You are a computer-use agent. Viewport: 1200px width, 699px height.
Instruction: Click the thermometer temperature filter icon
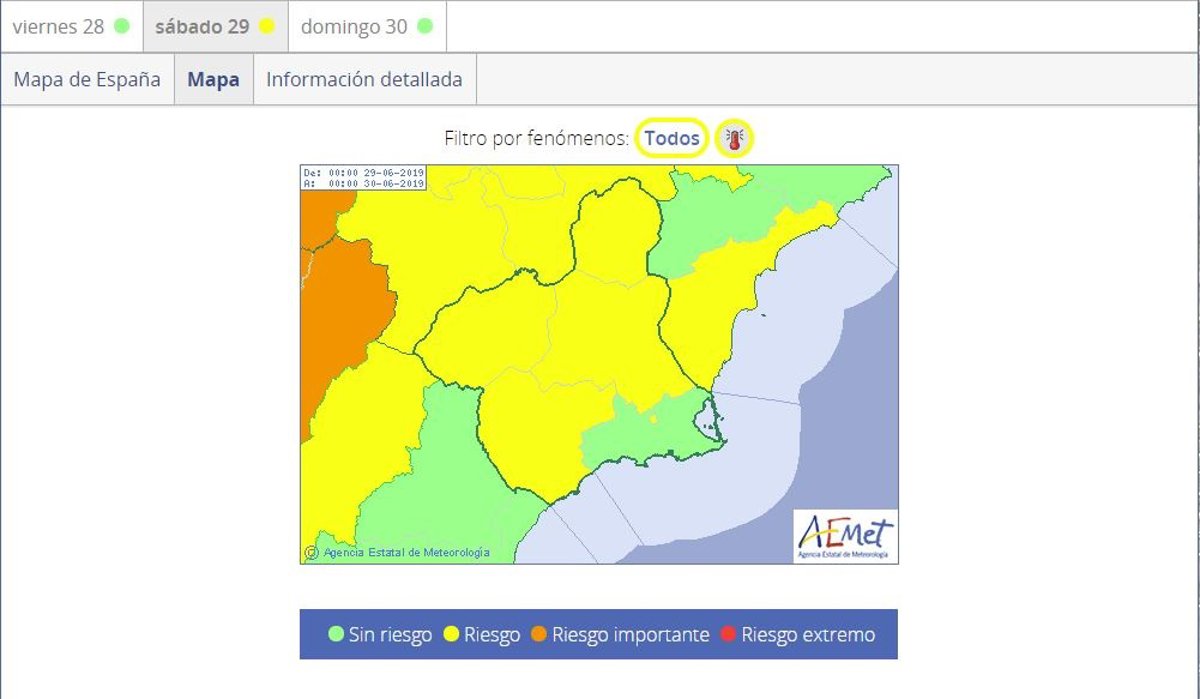[735, 139]
